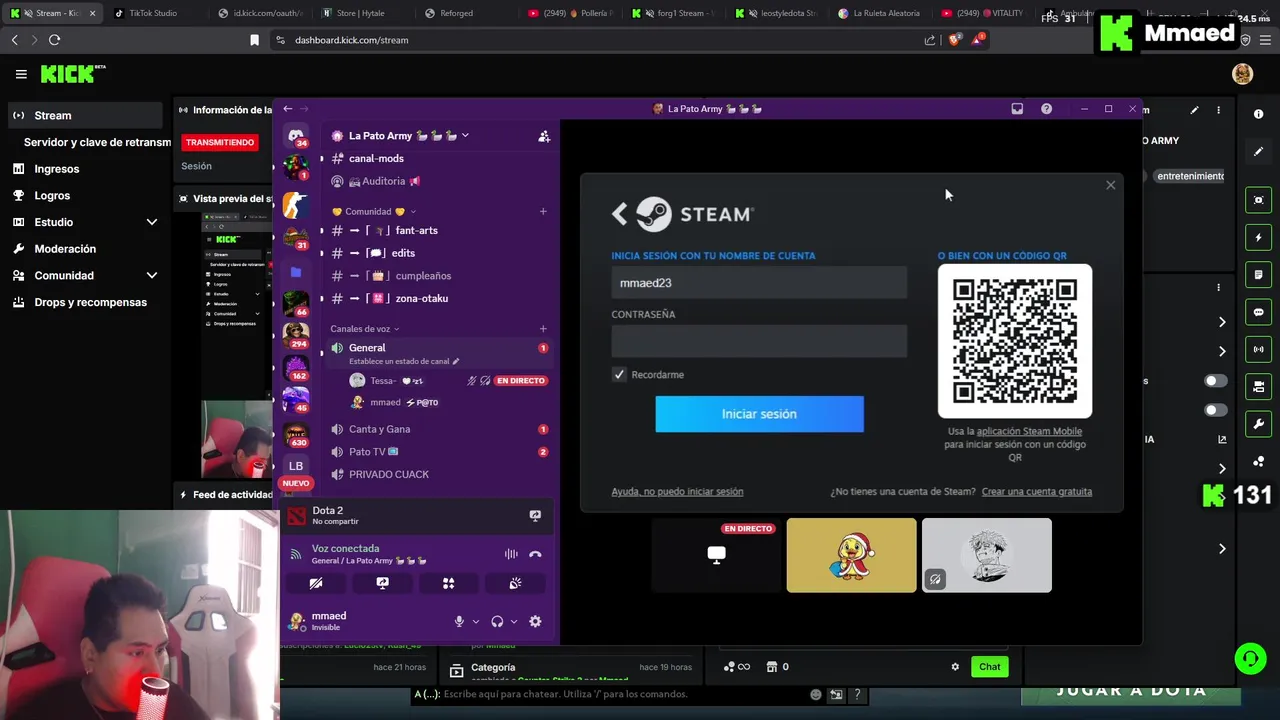This screenshot has height=720, width=1280.
Task: Turn on camera in Discord voice panel
Action: pyautogui.click(x=316, y=583)
